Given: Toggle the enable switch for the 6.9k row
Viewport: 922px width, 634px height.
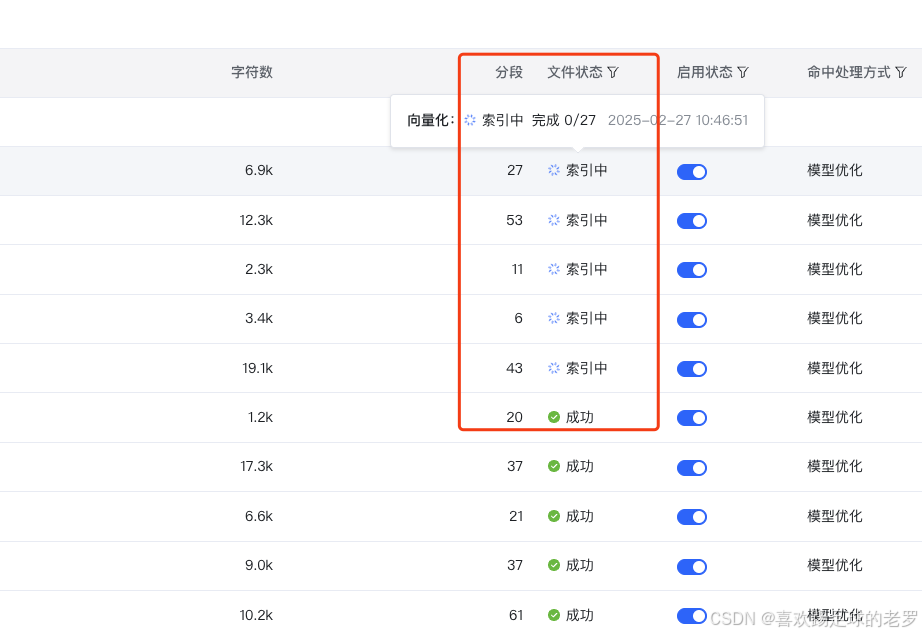Looking at the screenshot, I should tap(692, 172).
